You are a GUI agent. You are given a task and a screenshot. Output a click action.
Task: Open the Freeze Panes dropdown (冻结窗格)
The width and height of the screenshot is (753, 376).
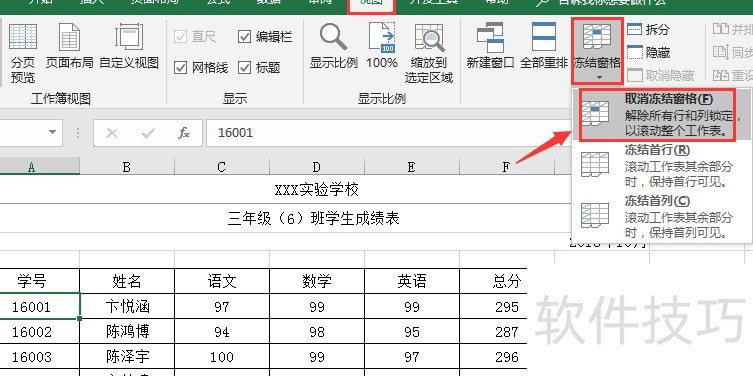(597, 51)
